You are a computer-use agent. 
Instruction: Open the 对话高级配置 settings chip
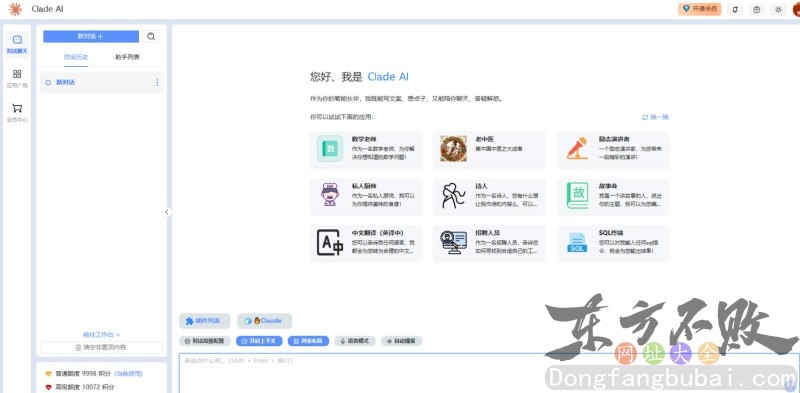204,341
